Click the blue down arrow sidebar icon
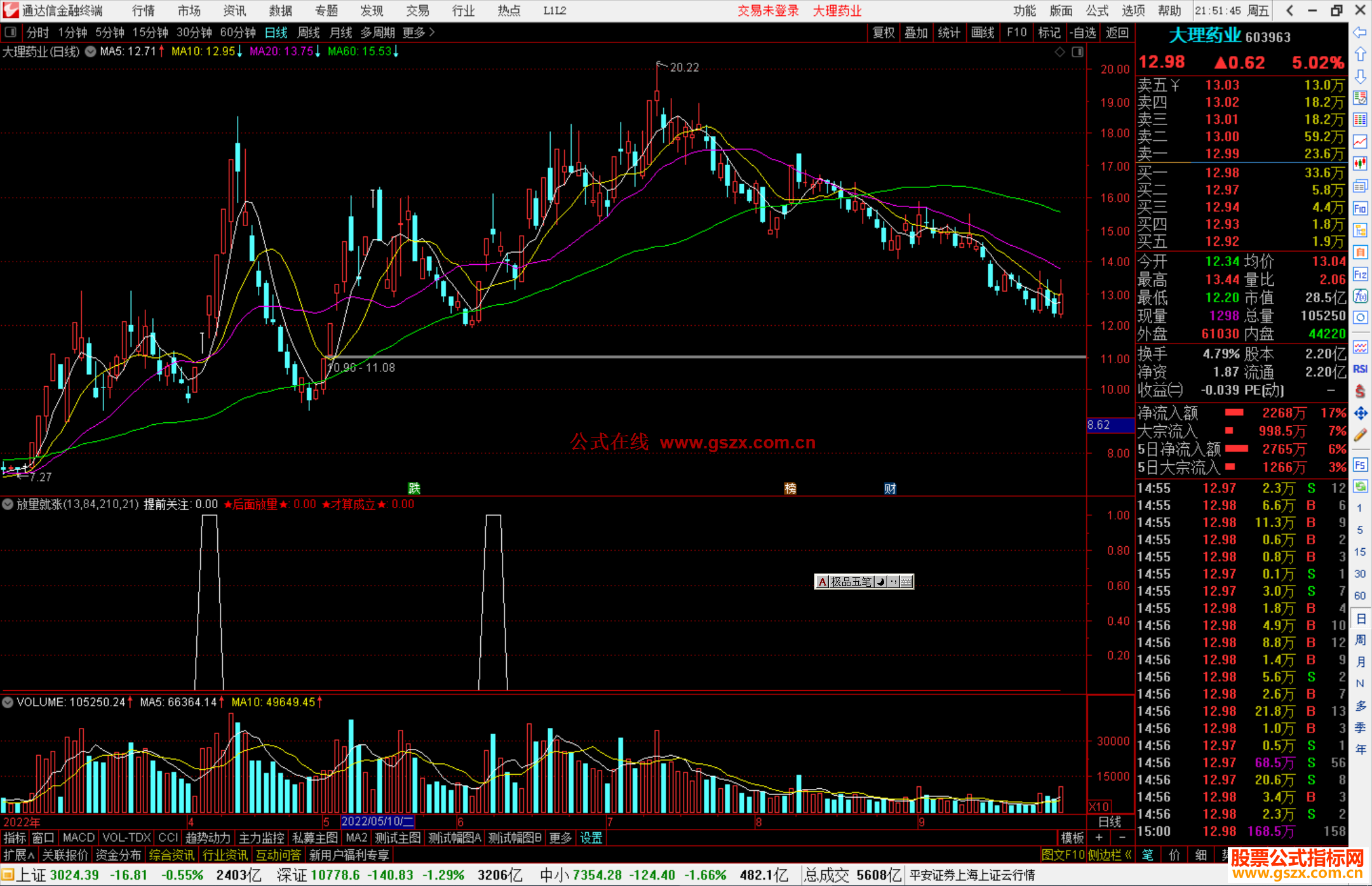The width and height of the screenshot is (1372, 886). (x=1360, y=77)
